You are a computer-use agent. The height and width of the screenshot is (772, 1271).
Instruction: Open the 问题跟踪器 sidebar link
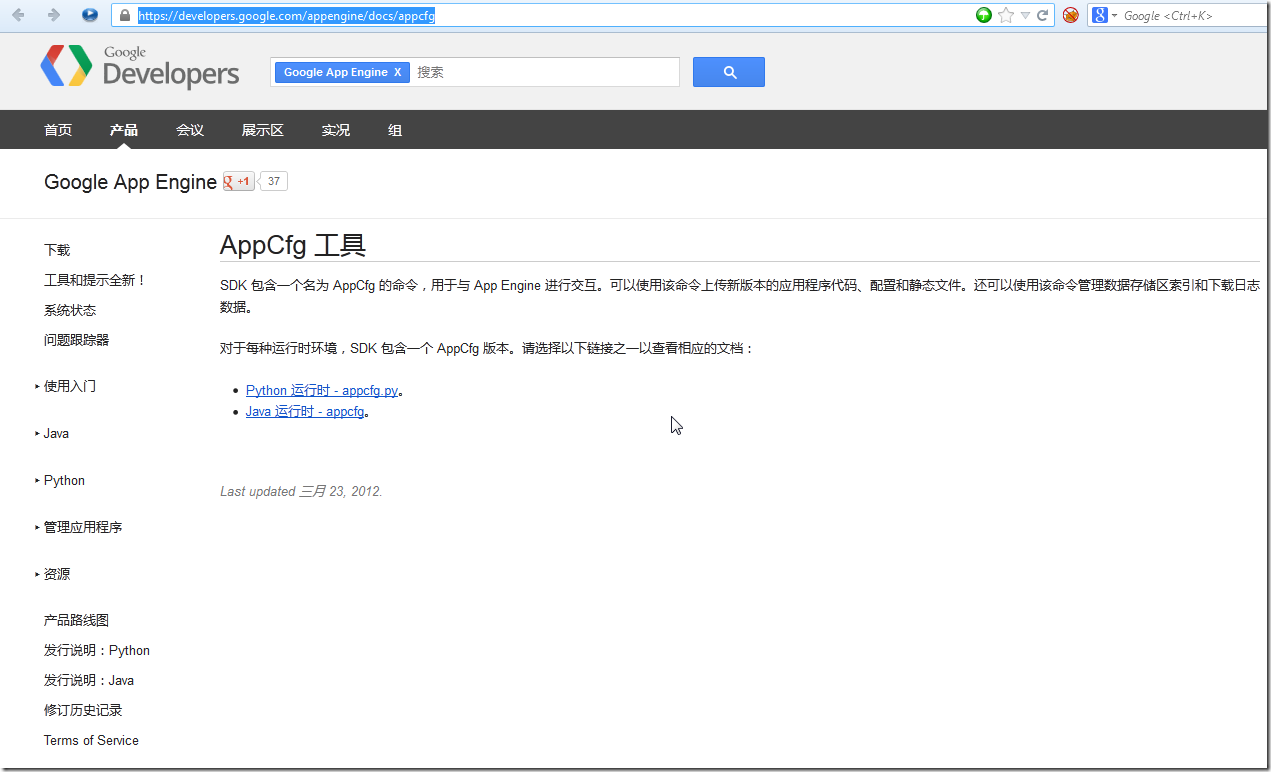click(77, 340)
